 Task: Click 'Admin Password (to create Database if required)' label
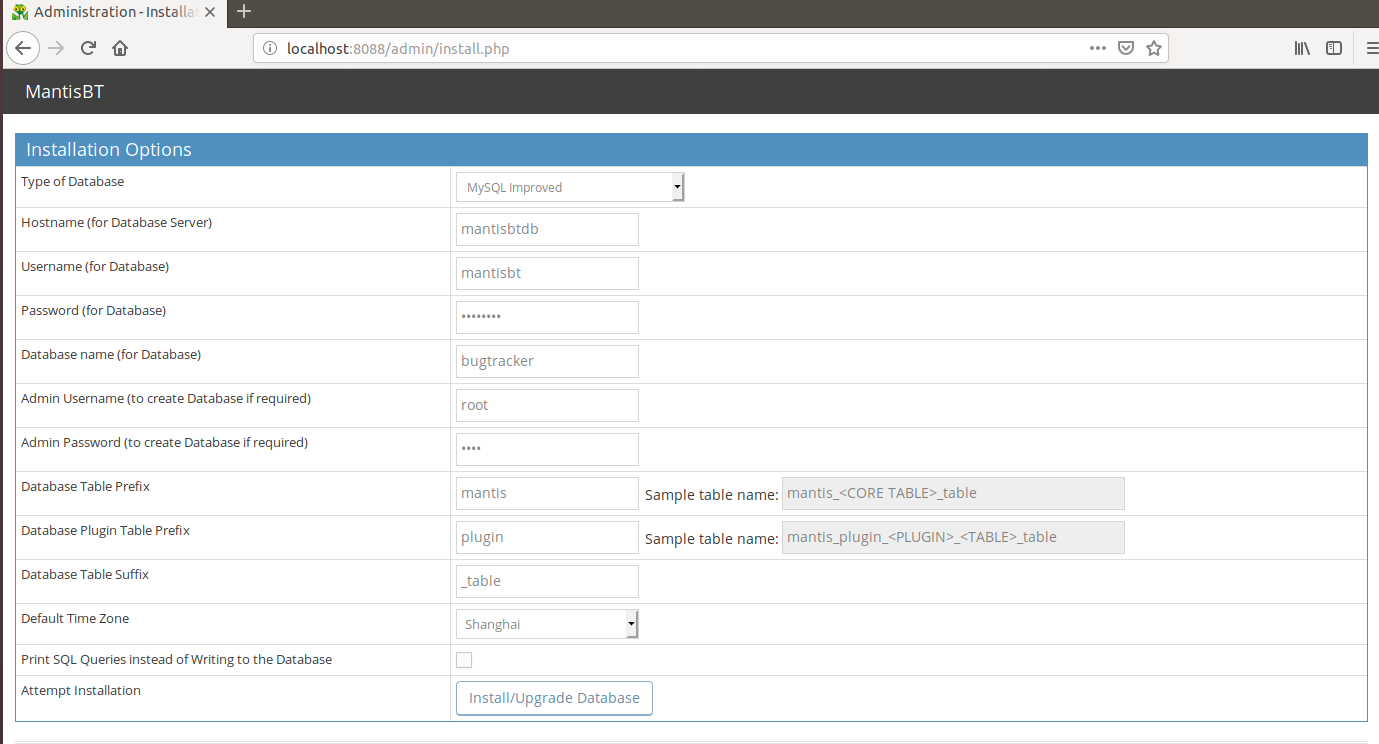click(164, 442)
